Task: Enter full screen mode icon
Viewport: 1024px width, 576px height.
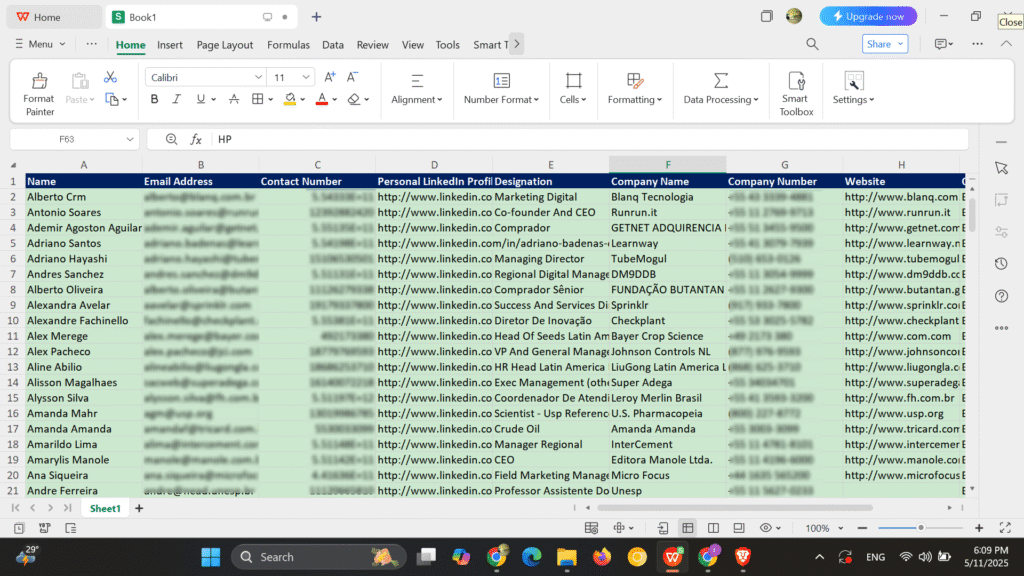Action: point(1005,528)
